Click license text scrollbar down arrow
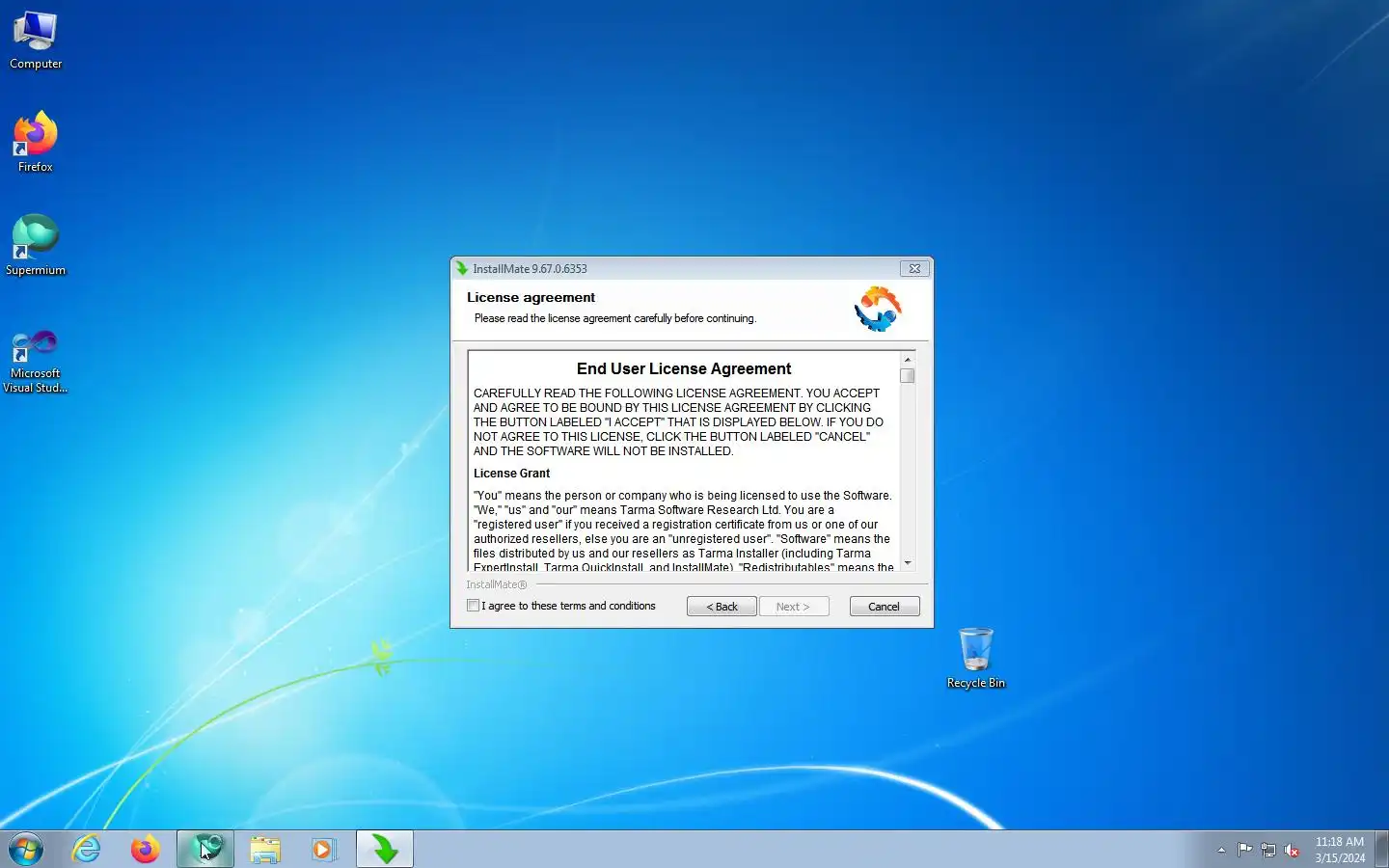This screenshot has width=1389, height=868. (908, 563)
